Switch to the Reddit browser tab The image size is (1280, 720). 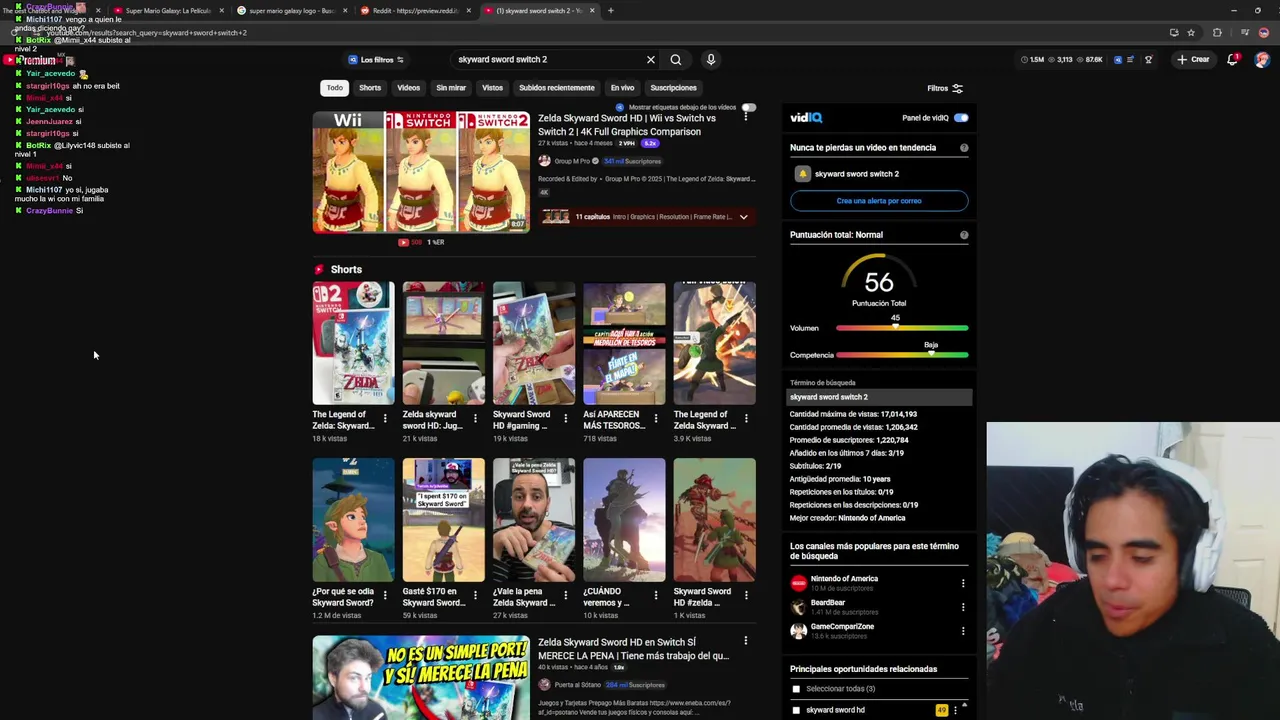[415, 11]
